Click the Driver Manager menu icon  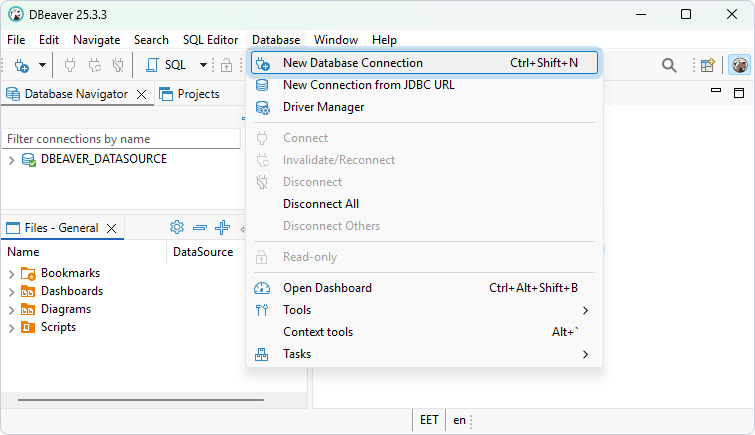pos(262,107)
